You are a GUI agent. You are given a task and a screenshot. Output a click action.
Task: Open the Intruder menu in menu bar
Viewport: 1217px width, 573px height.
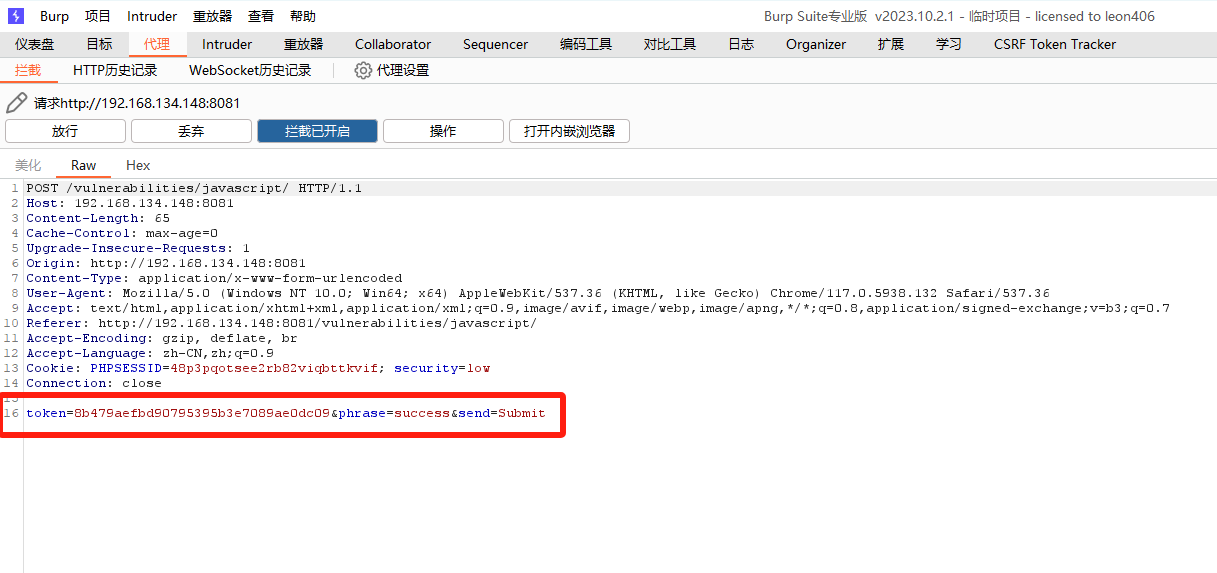(152, 16)
